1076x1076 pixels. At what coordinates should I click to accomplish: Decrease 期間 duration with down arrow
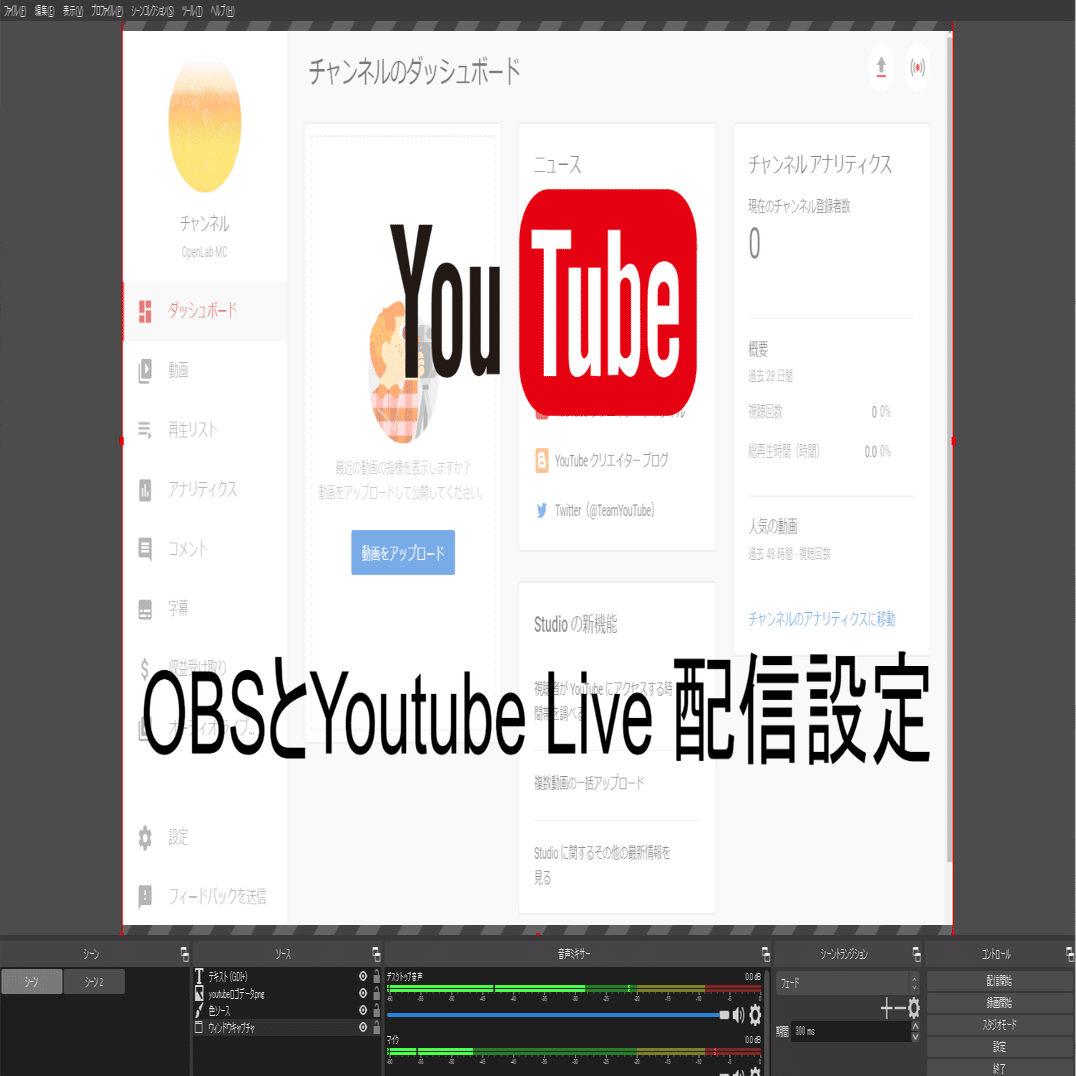pos(915,1037)
